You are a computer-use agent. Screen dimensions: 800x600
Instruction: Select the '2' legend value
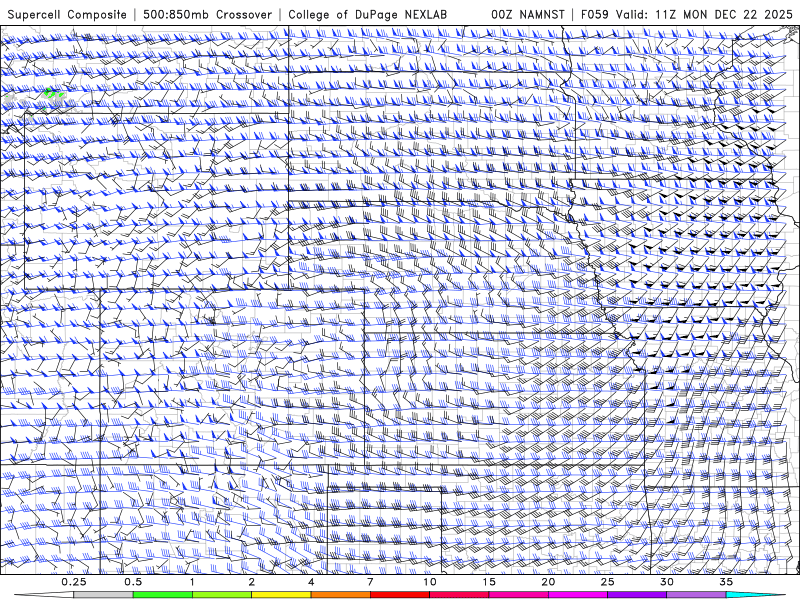(252, 582)
